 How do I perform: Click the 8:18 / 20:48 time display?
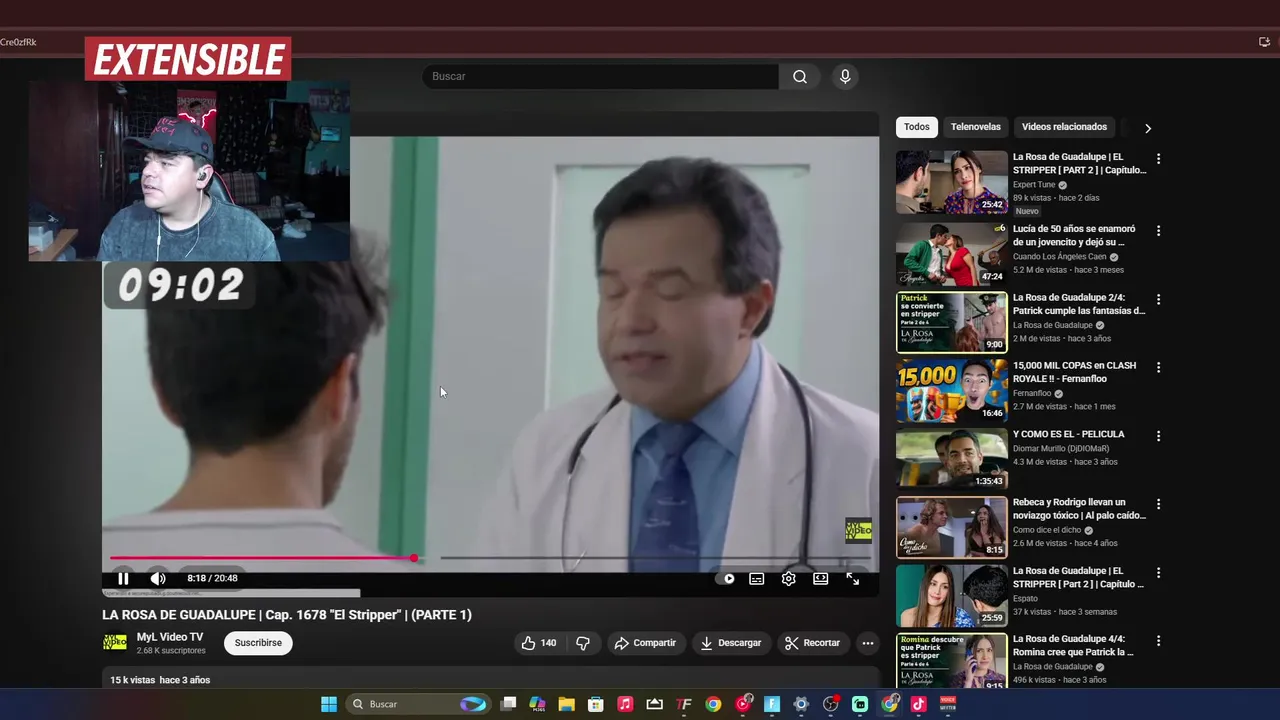pyautogui.click(x=212, y=578)
